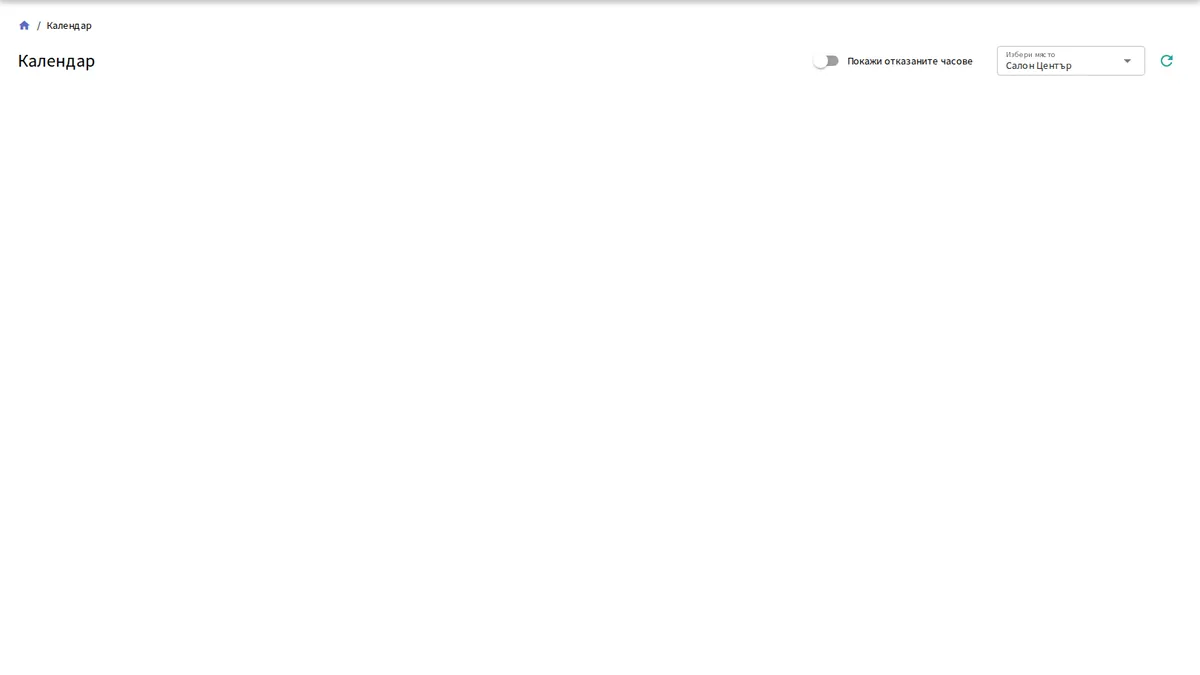This screenshot has width=1200, height=675.
Task: Click the 'Център' text inside the location selector
Action: click(x=1054, y=66)
